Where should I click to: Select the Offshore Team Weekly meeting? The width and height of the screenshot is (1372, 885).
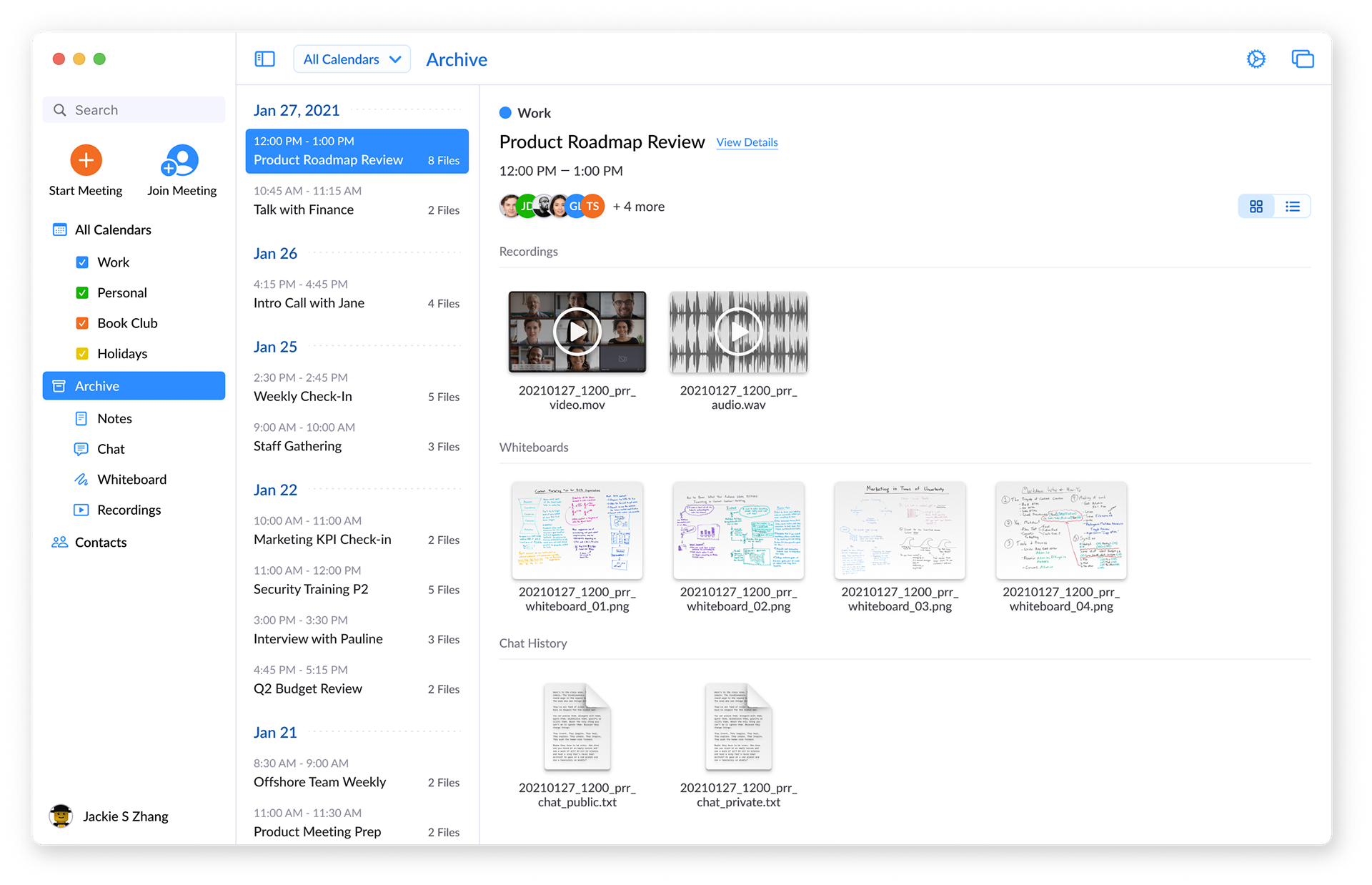click(x=357, y=773)
